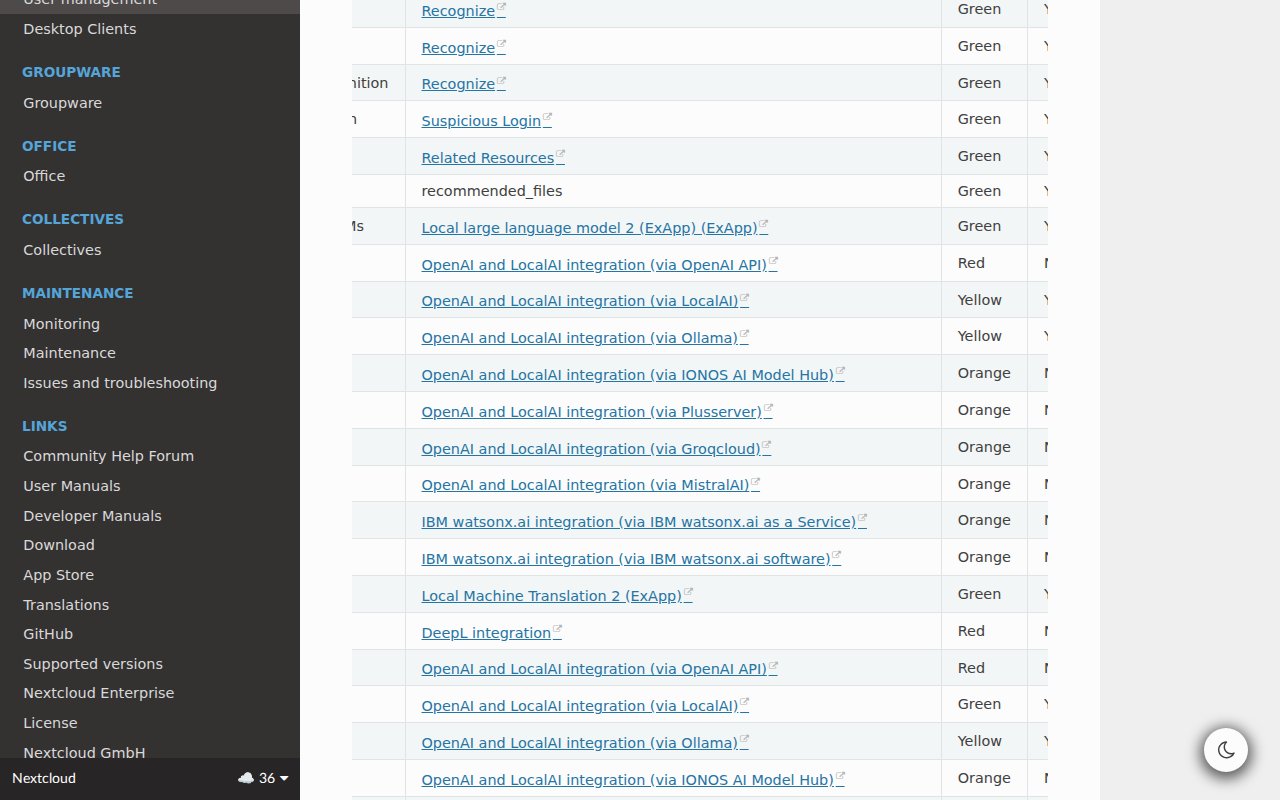
Task: Click the MAINTENANCE section heading in sidebar
Action: tap(77, 293)
